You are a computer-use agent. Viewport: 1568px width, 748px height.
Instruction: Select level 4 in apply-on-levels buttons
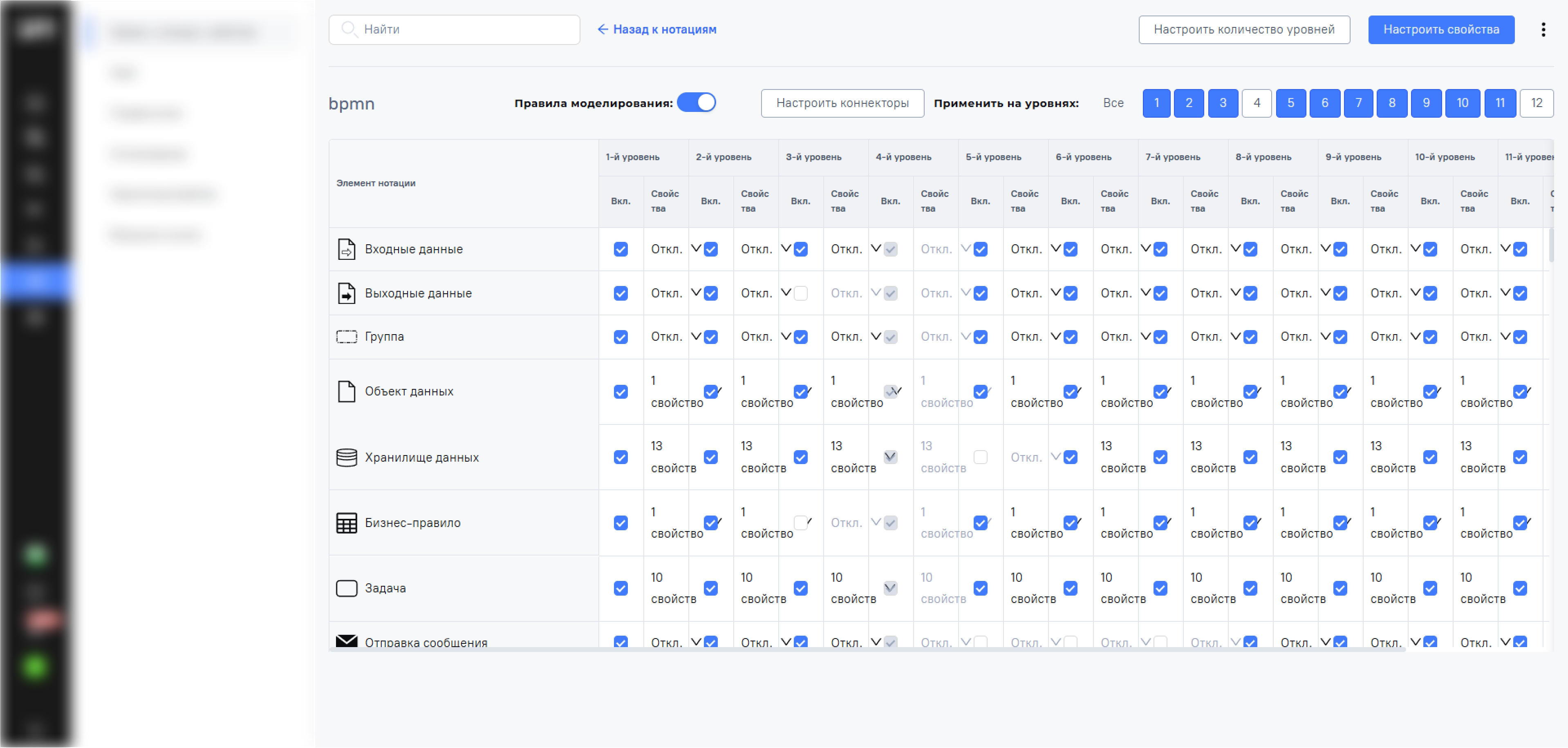tap(1257, 103)
